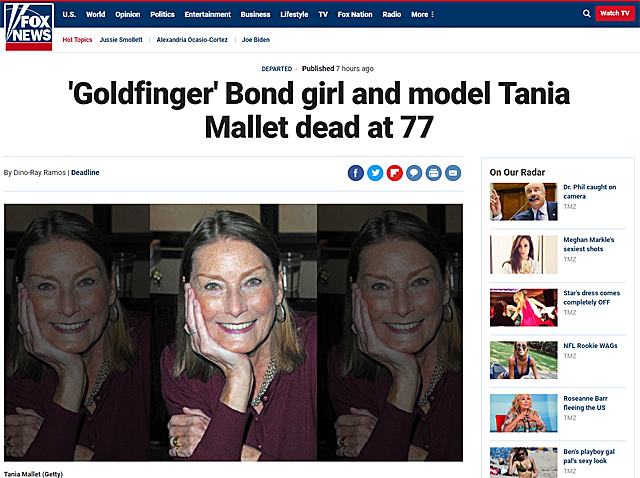Open the search magnifier icon

[x=587, y=13]
